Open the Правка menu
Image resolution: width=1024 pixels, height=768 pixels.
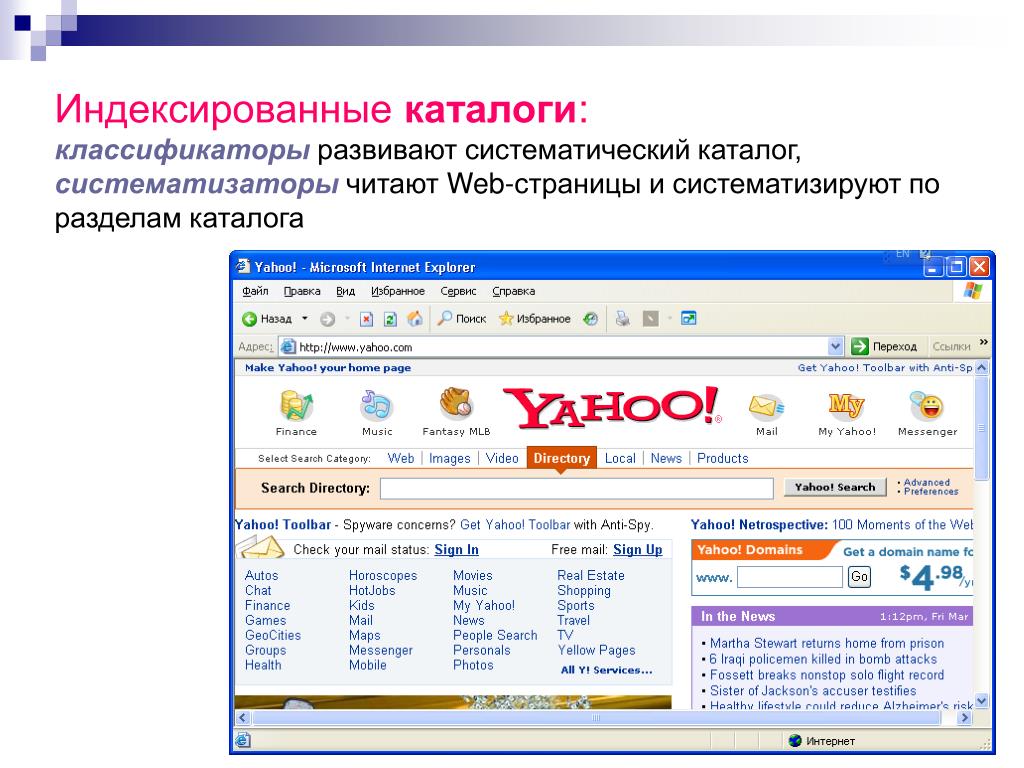(x=302, y=291)
